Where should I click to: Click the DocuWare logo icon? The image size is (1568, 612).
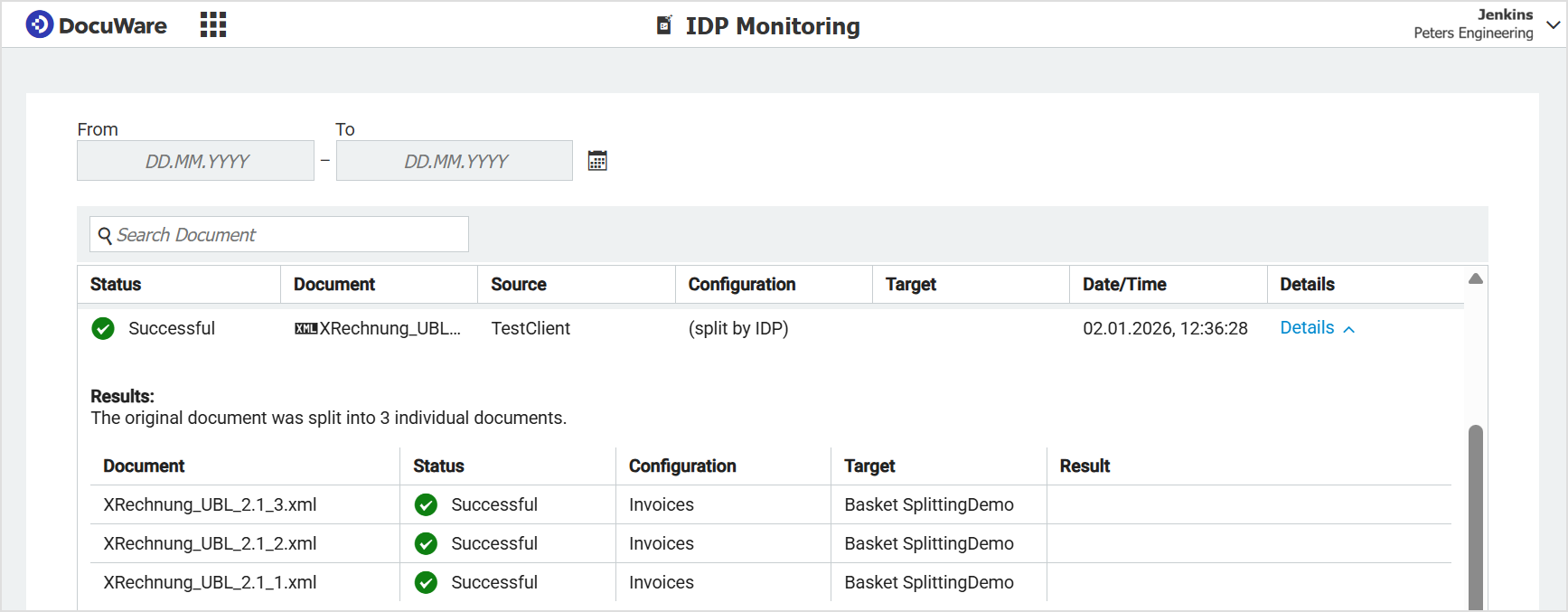tap(39, 24)
